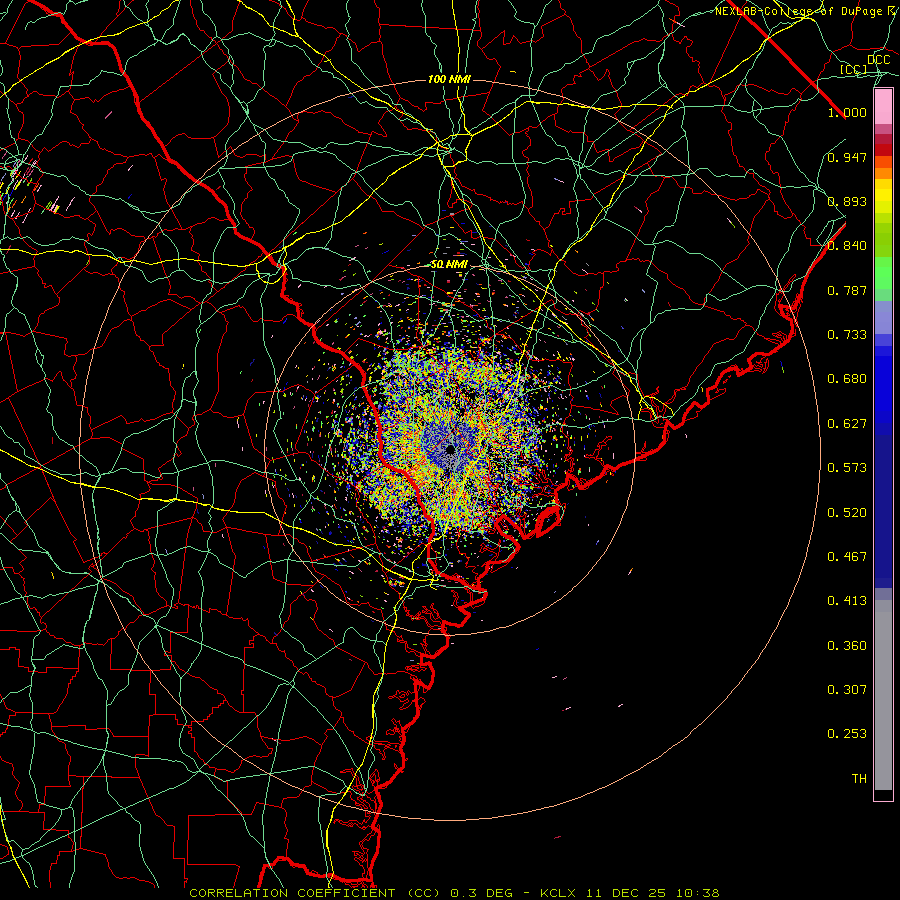Click the 0.840 scale value
The height and width of the screenshot is (900, 900).
847,246
